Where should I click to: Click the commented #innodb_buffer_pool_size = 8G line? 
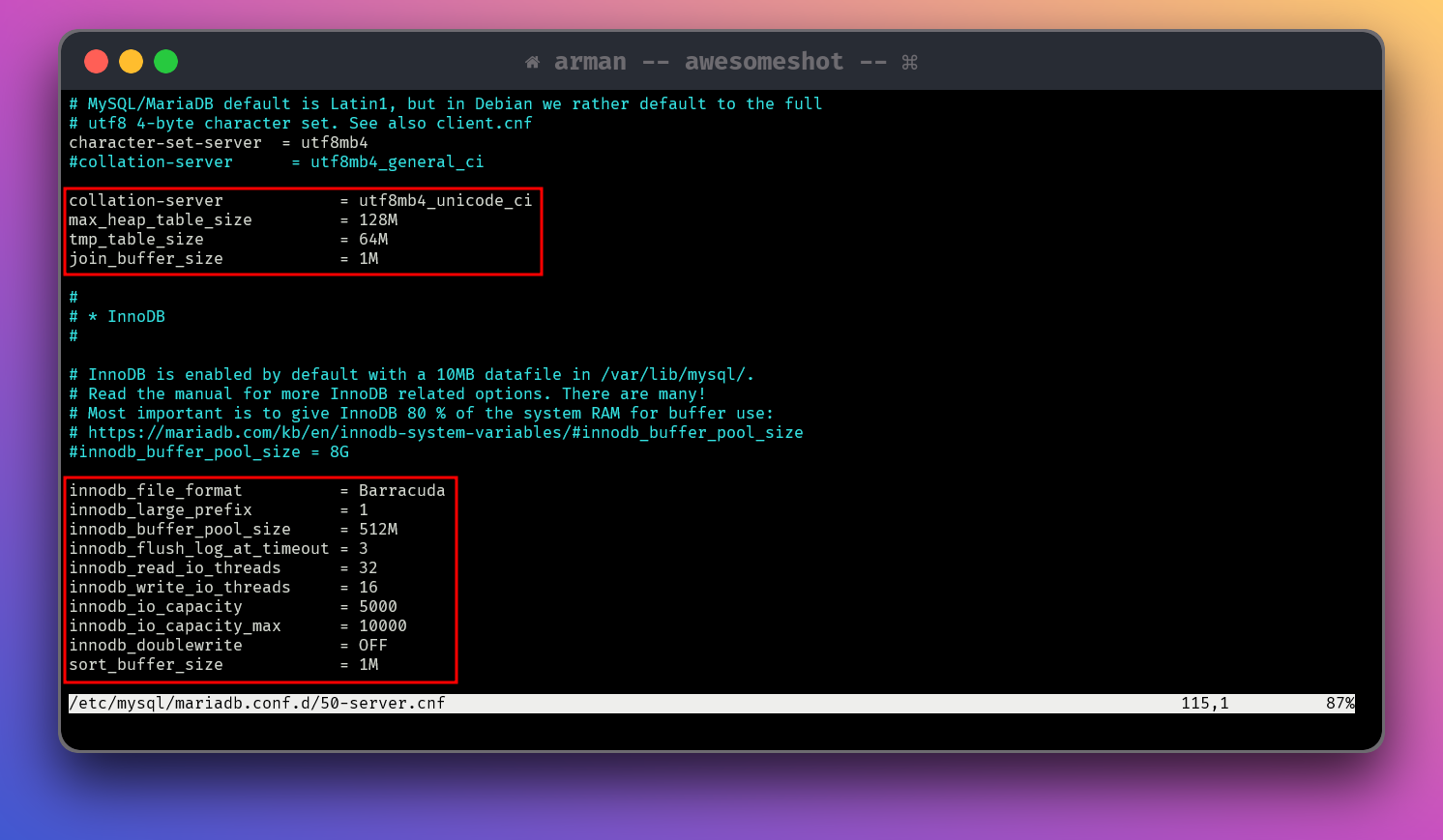click(208, 451)
